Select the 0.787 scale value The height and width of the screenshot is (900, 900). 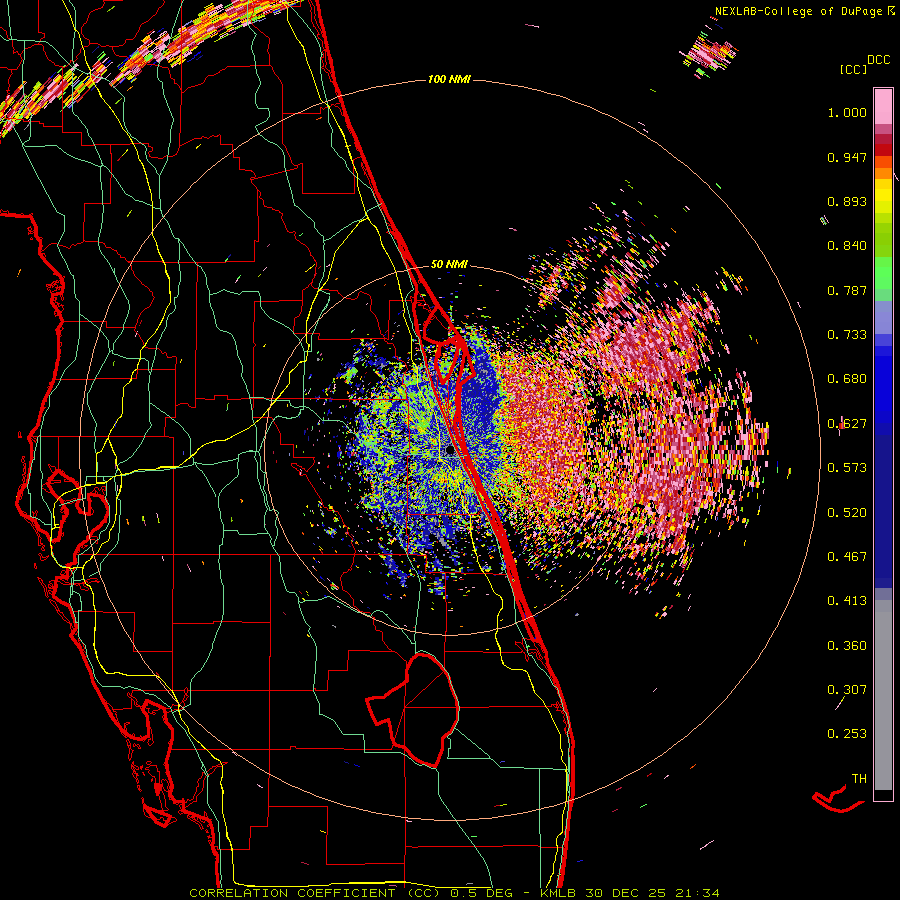click(x=847, y=290)
